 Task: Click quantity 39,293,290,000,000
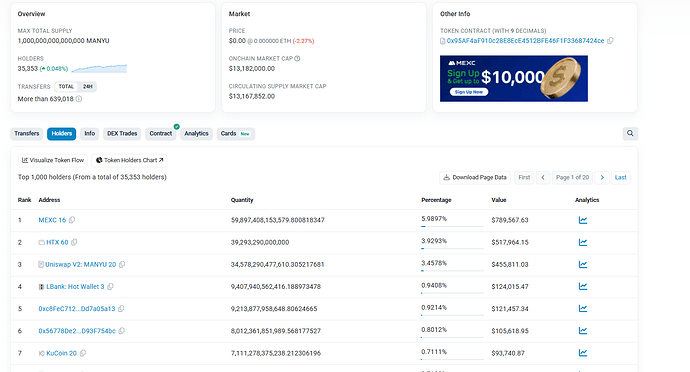point(260,242)
